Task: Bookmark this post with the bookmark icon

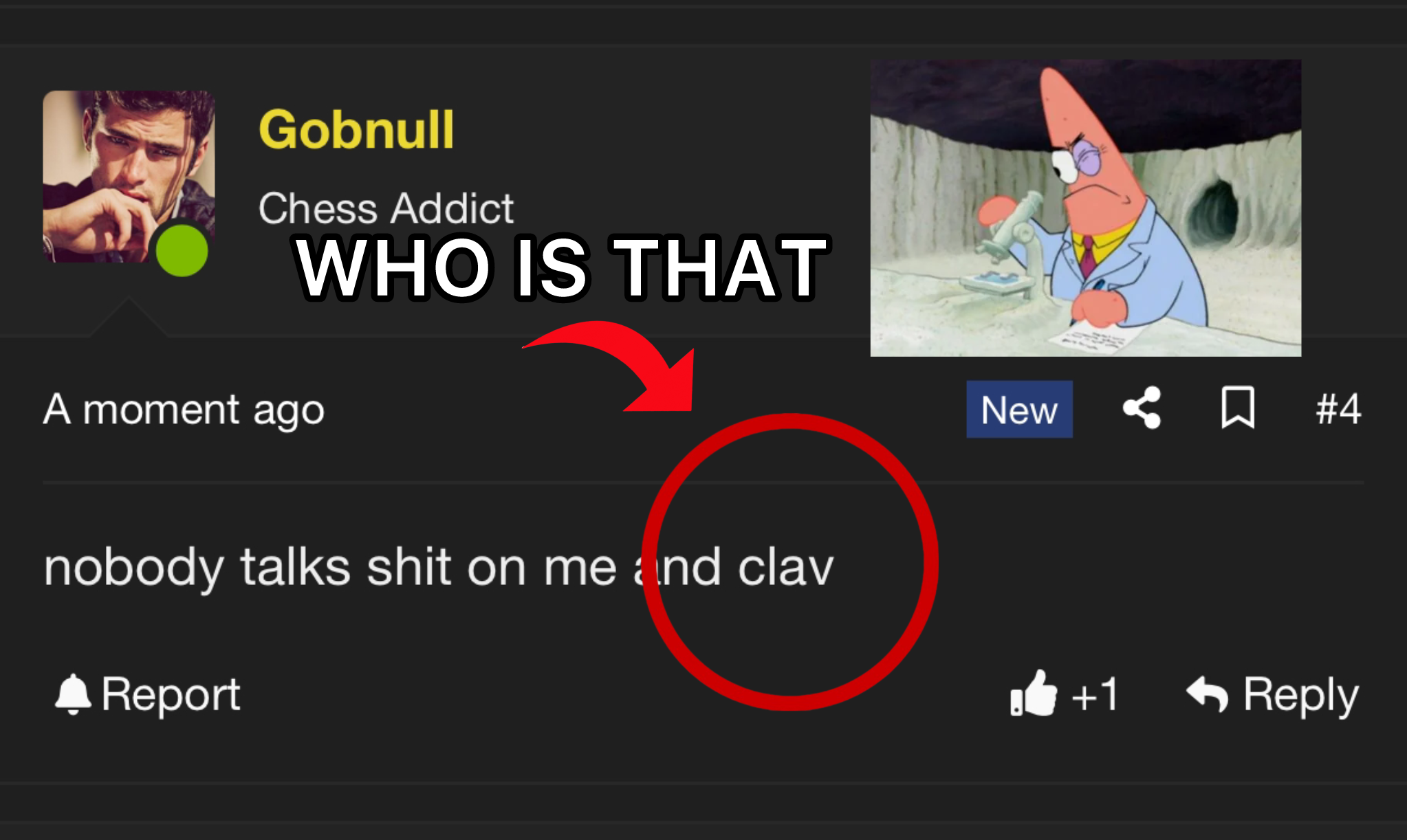Action: click(1238, 408)
